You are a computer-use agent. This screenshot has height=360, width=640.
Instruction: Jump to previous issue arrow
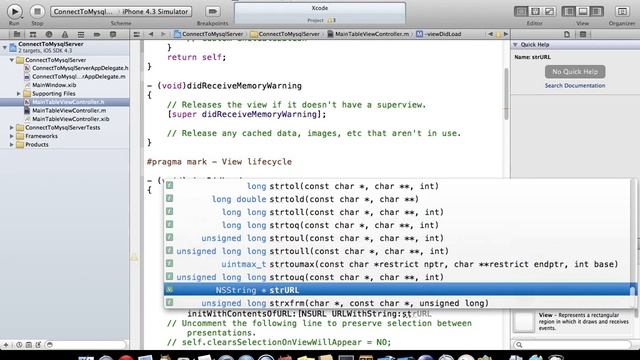(490, 34)
